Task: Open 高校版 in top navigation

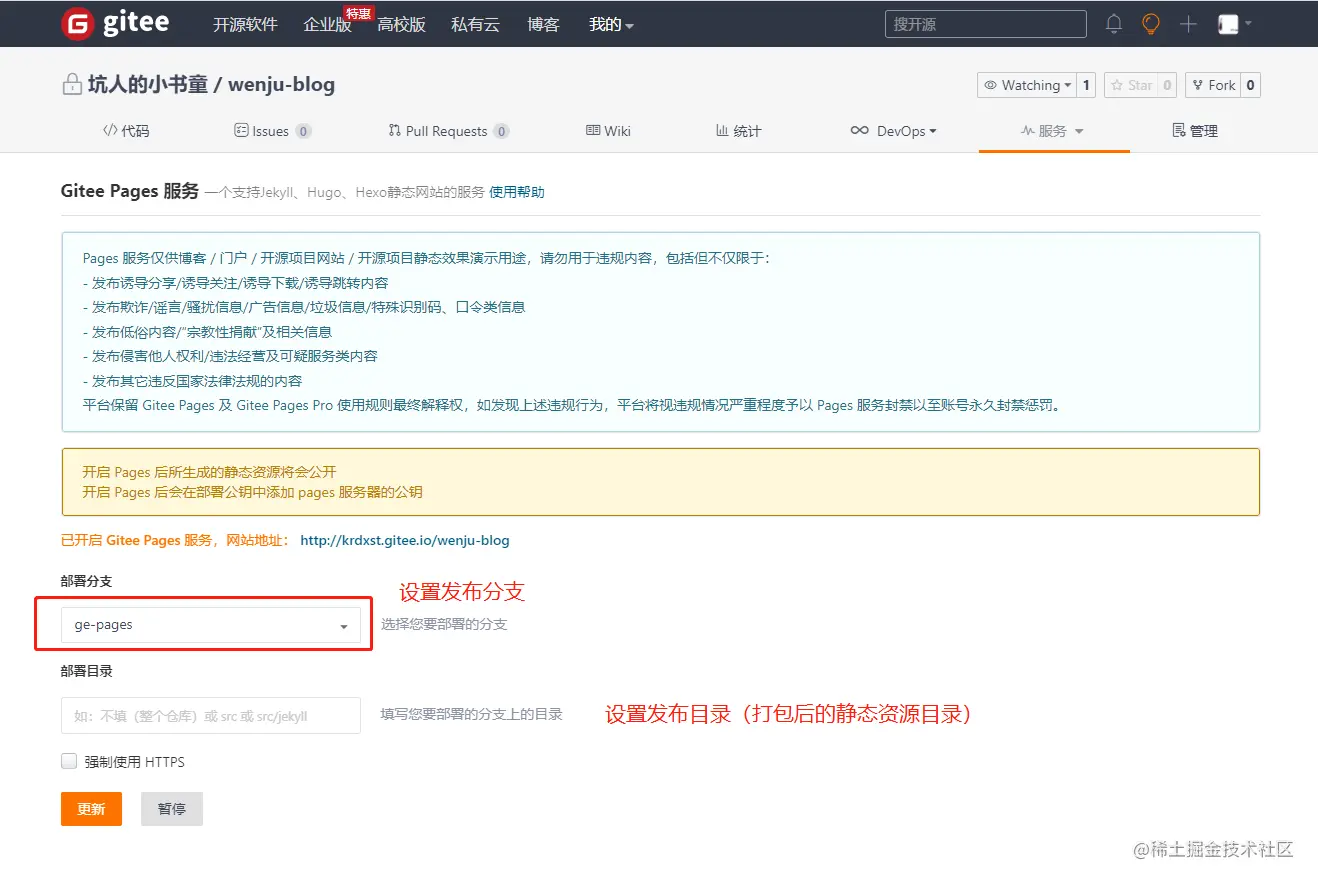Action: click(401, 24)
